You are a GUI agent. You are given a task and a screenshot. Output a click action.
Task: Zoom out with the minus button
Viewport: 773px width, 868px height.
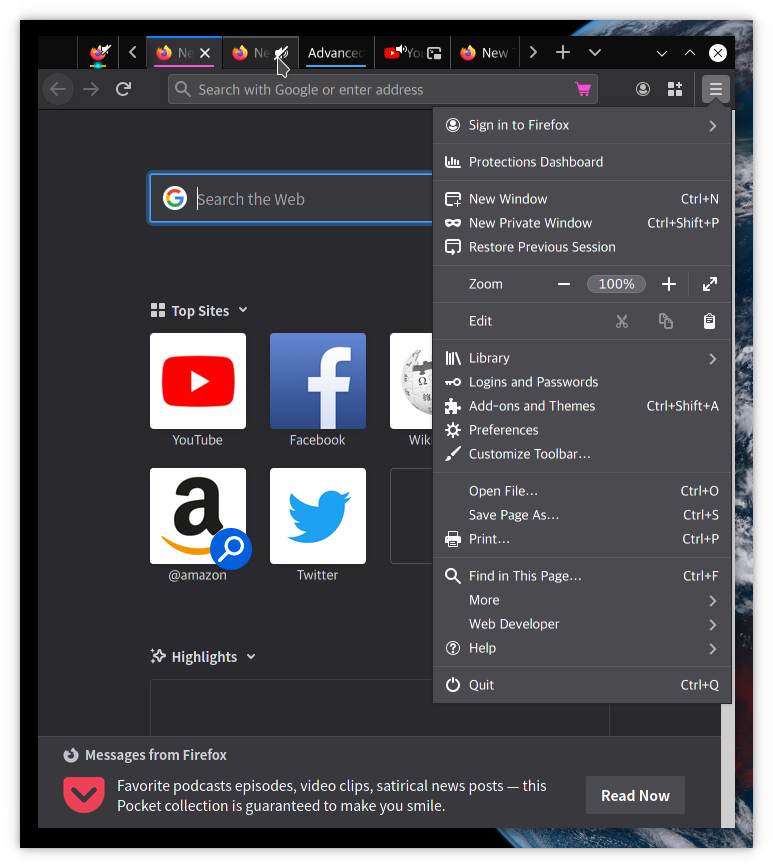click(564, 284)
